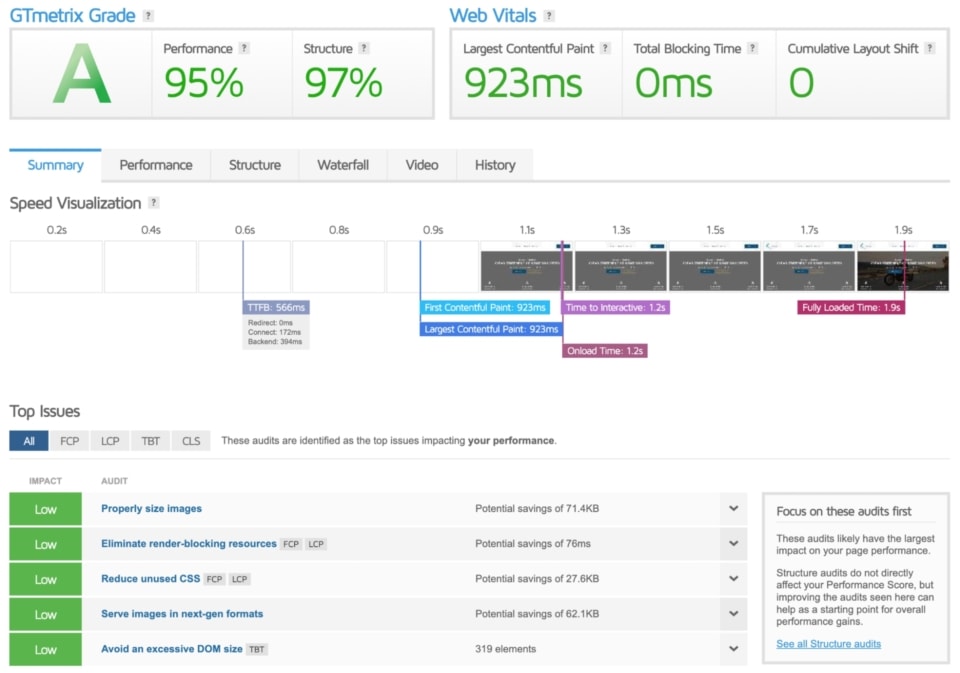Expand the Avoid an excessive DOM size audit
Image resolution: width=960 pixels, height=673 pixels.
(733, 649)
